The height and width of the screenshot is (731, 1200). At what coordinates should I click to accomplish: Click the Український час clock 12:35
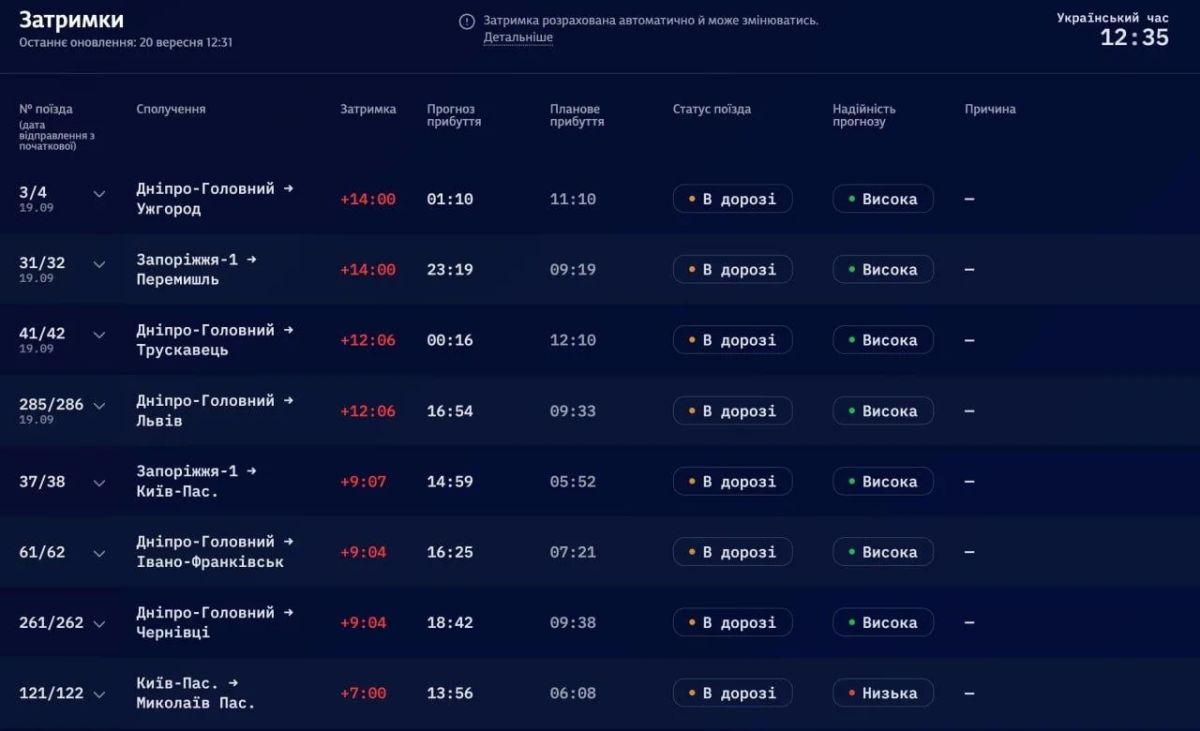click(1134, 38)
